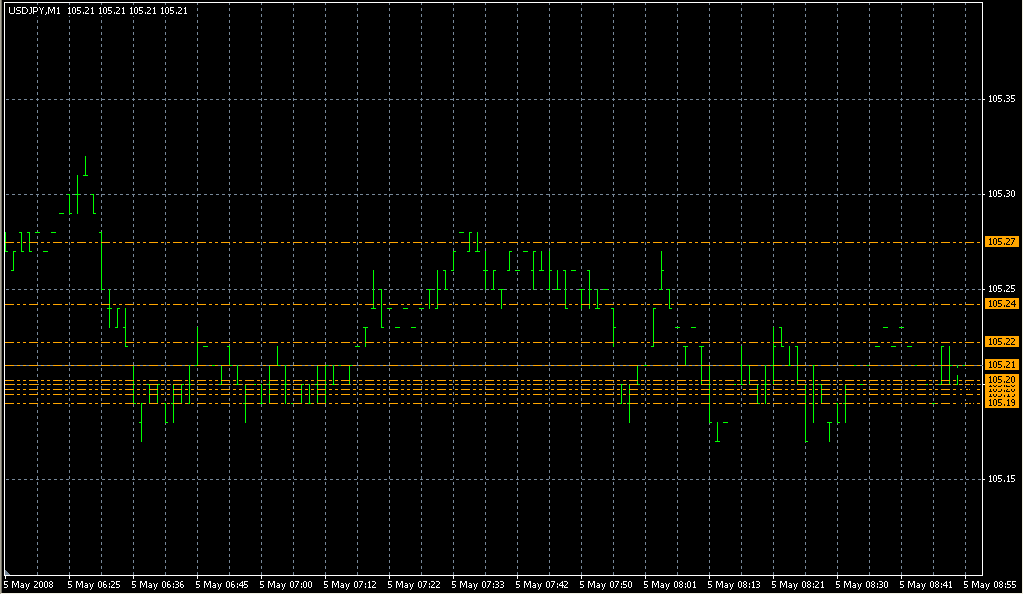1024x594 pixels.
Task: Click the '5 May 2008' time label
Action: (x=29, y=585)
